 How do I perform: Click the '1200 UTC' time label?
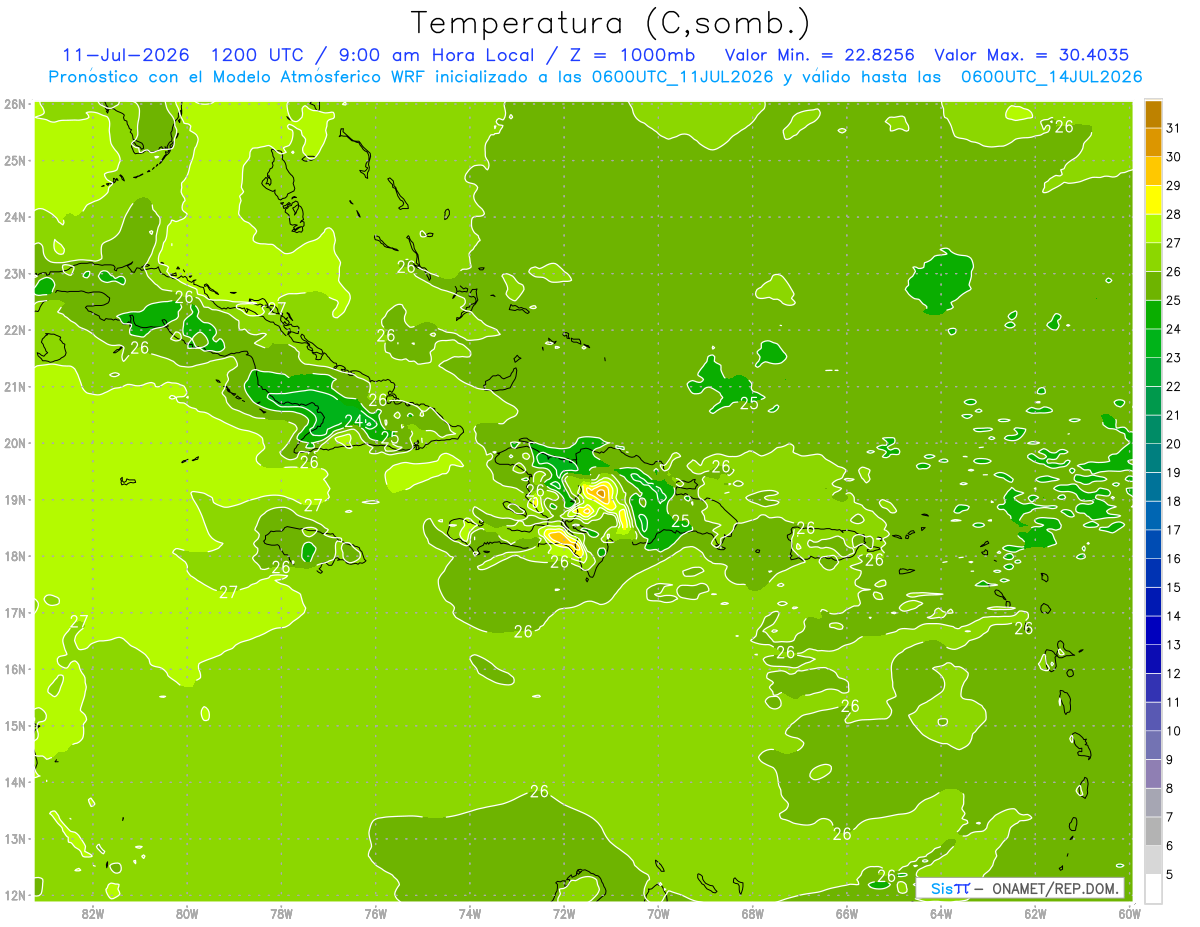pos(257,55)
